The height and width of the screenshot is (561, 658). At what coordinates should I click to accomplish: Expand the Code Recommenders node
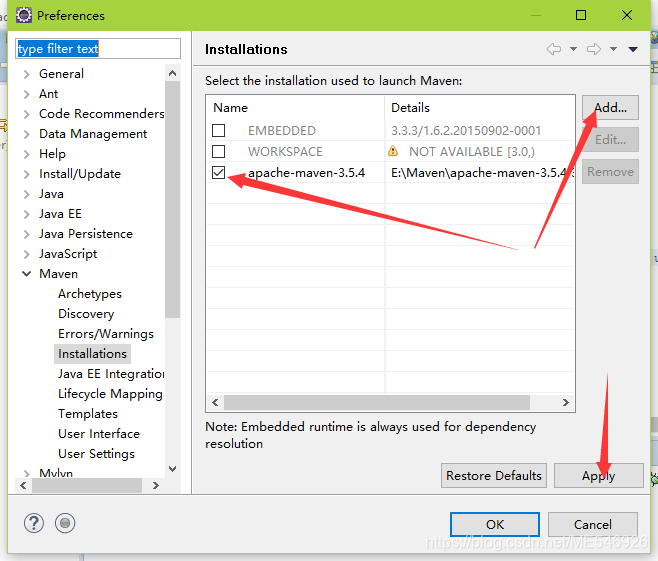[26, 114]
